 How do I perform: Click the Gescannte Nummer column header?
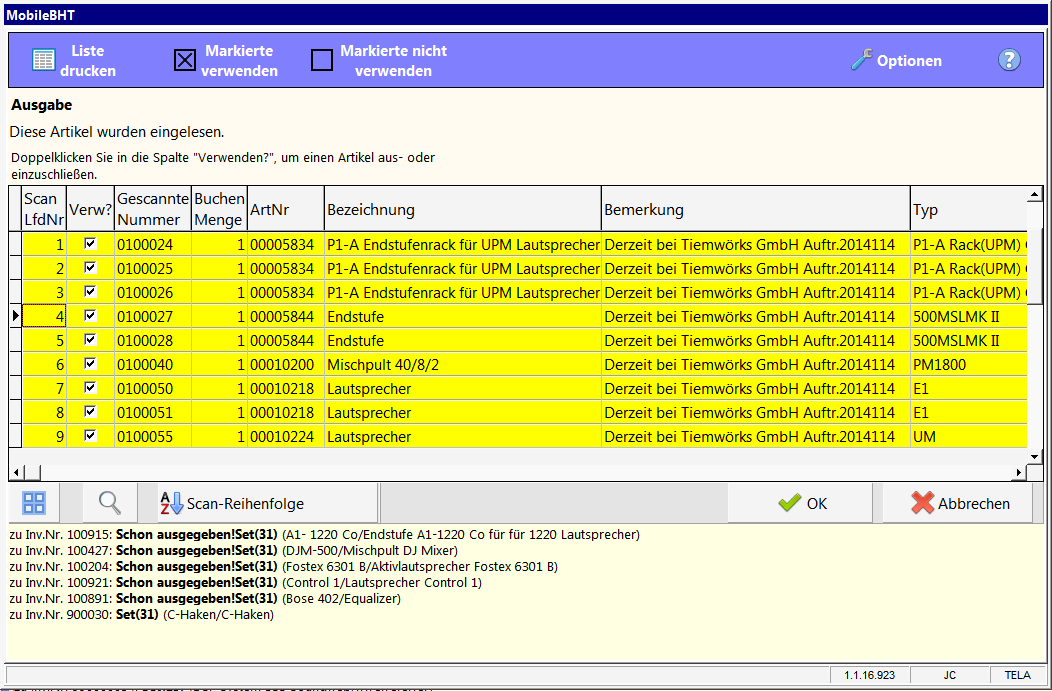pos(153,209)
